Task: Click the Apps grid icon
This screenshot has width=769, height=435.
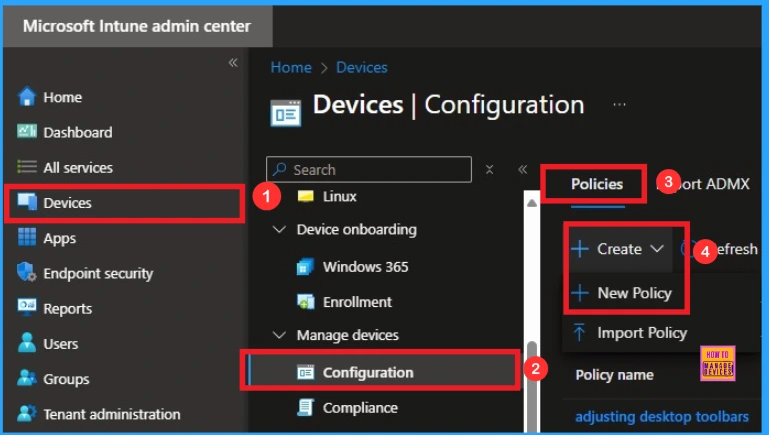Action: tap(26, 237)
